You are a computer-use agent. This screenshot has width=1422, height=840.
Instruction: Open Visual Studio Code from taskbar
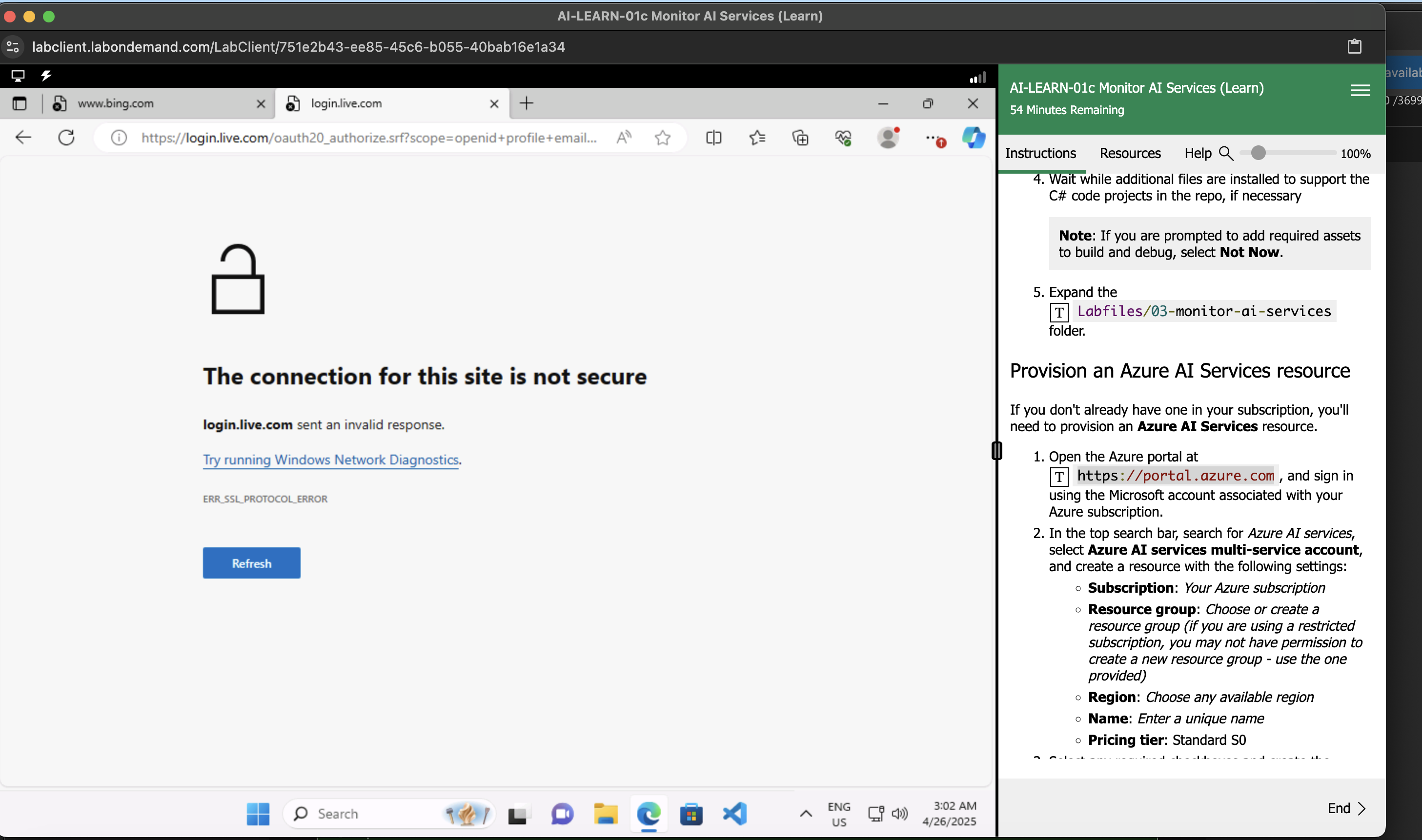click(x=735, y=814)
